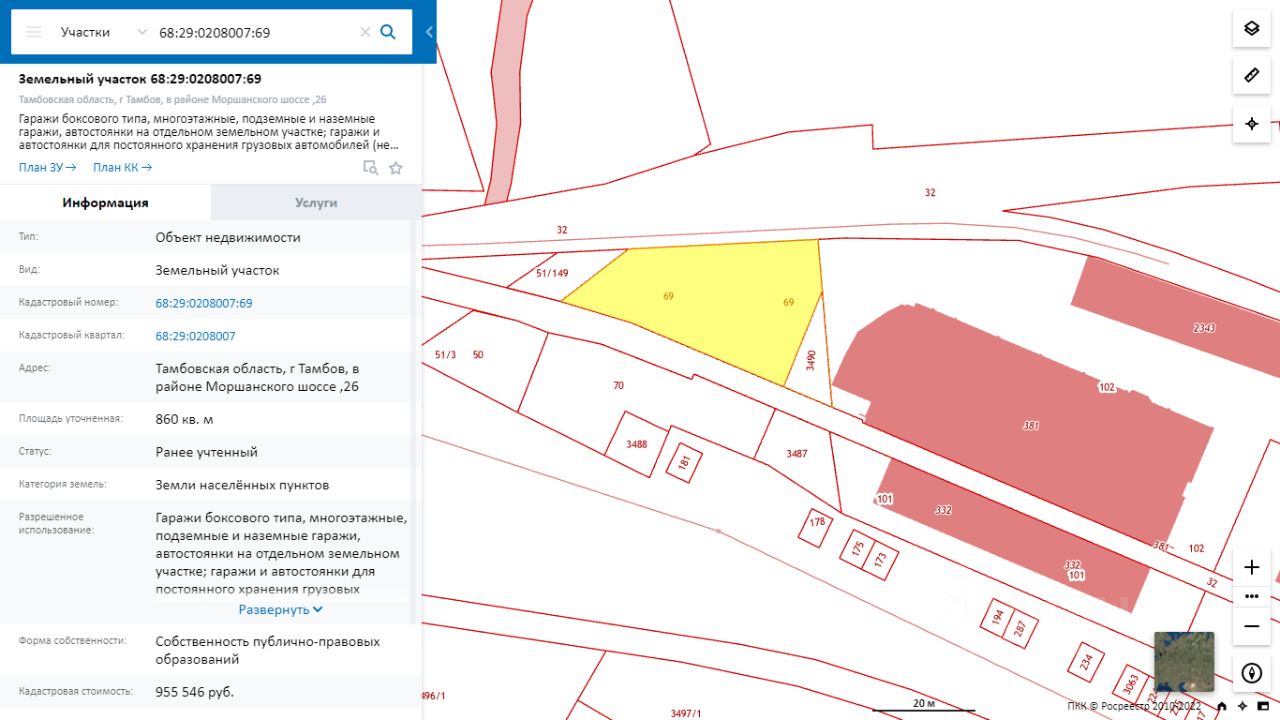This screenshot has height=720, width=1280.
Task: Click parcel 3488 on the map
Action: tap(636, 444)
